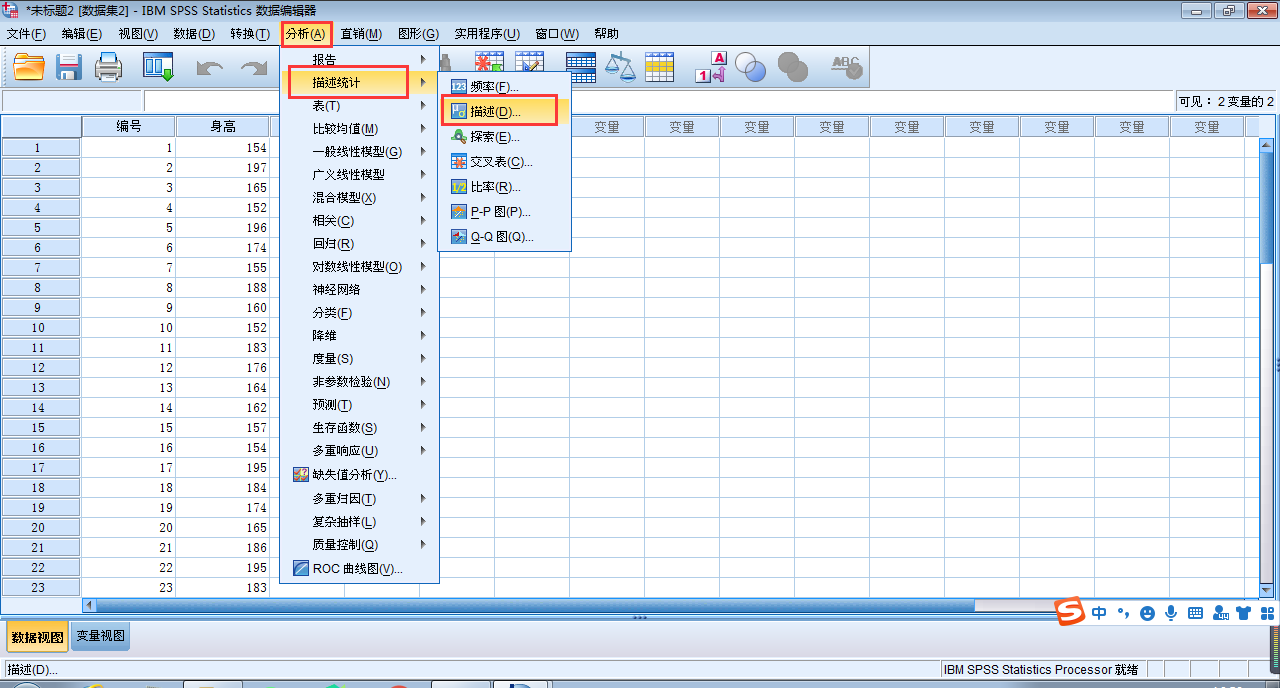Select 交叉表(C)... in the submenu
Image resolution: width=1280 pixels, height=688 pixels.
(504, 162)
